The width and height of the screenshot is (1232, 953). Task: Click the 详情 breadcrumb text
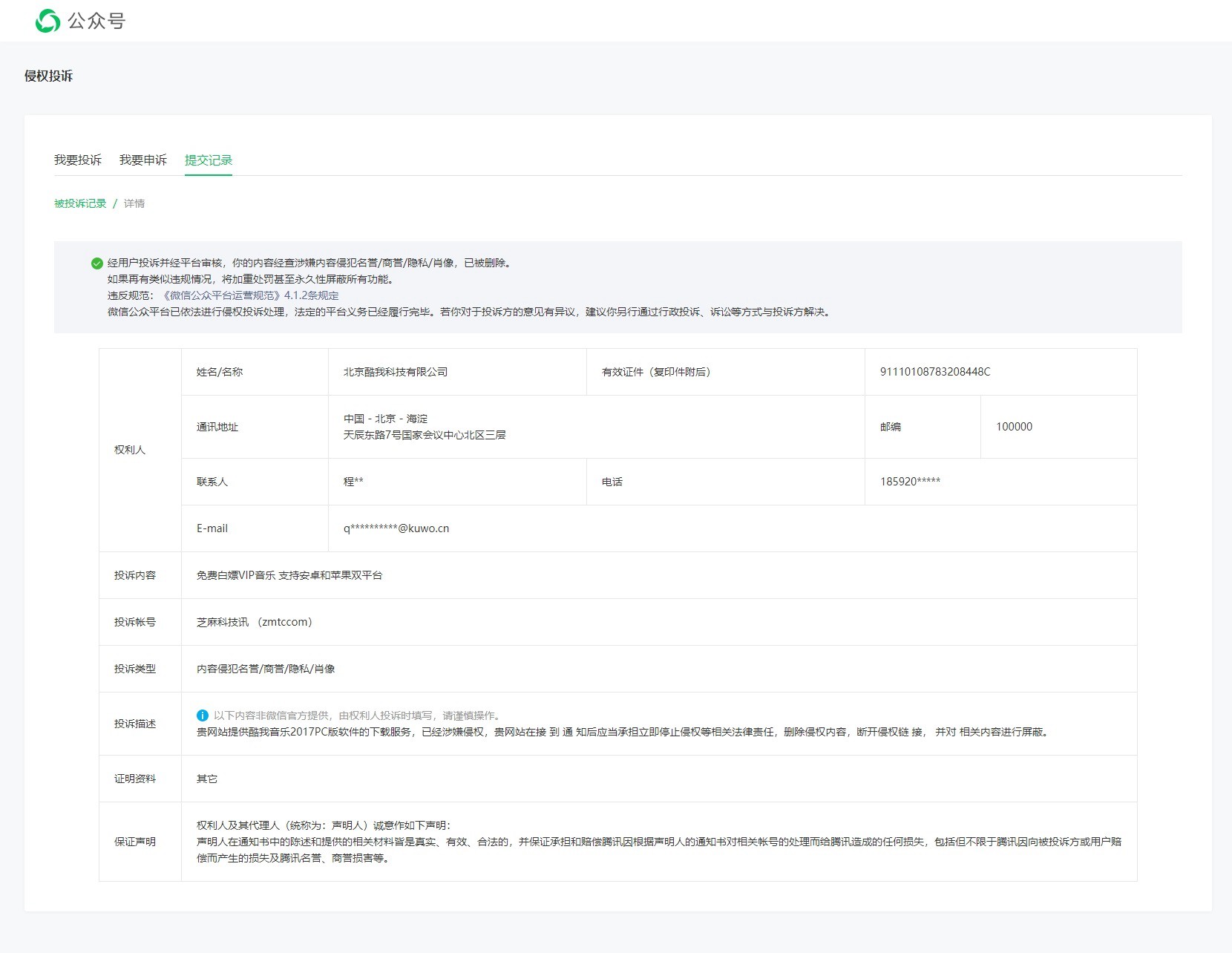[x=134, y=203]
